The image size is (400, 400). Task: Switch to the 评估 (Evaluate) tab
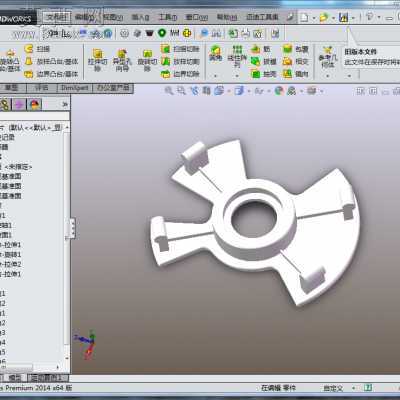click(x=42, y=88)
